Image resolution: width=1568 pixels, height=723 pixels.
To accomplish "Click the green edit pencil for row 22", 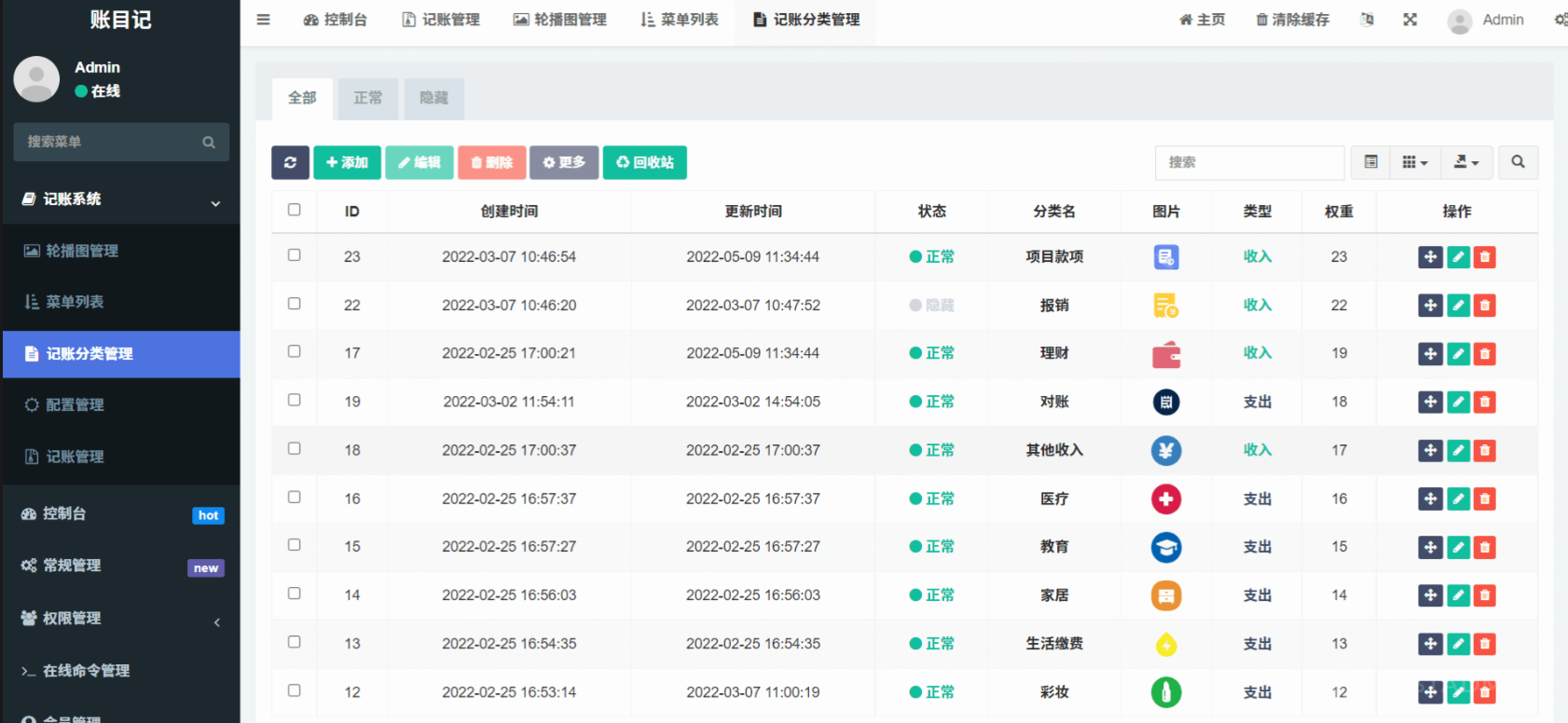I will pos(1458,306).
